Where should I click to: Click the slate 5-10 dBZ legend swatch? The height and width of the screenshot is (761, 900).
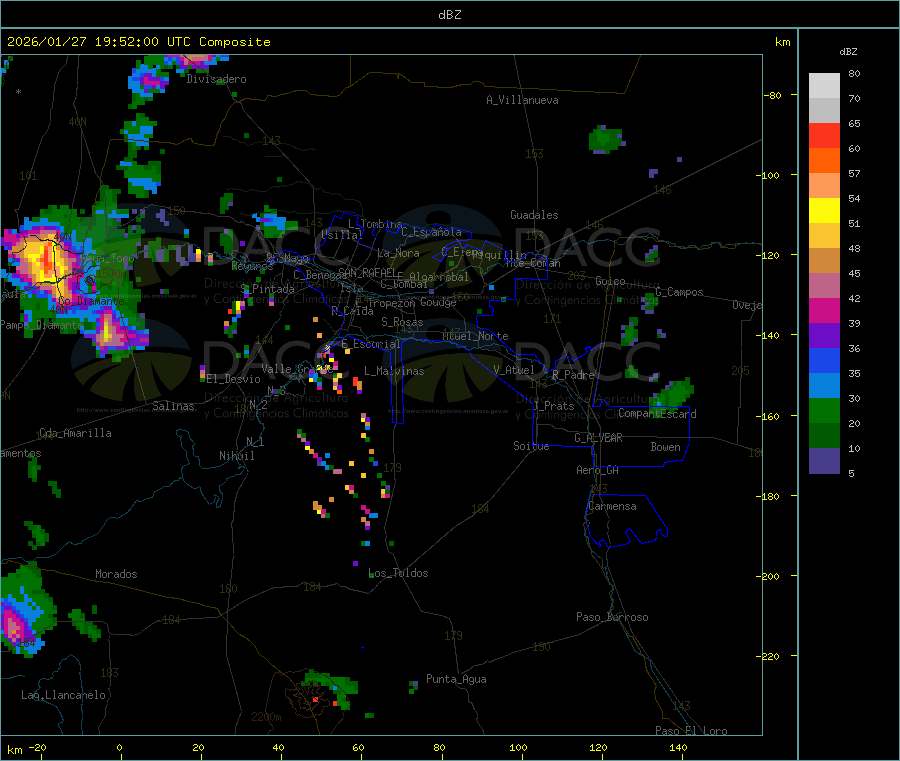[x=824, y=461]
